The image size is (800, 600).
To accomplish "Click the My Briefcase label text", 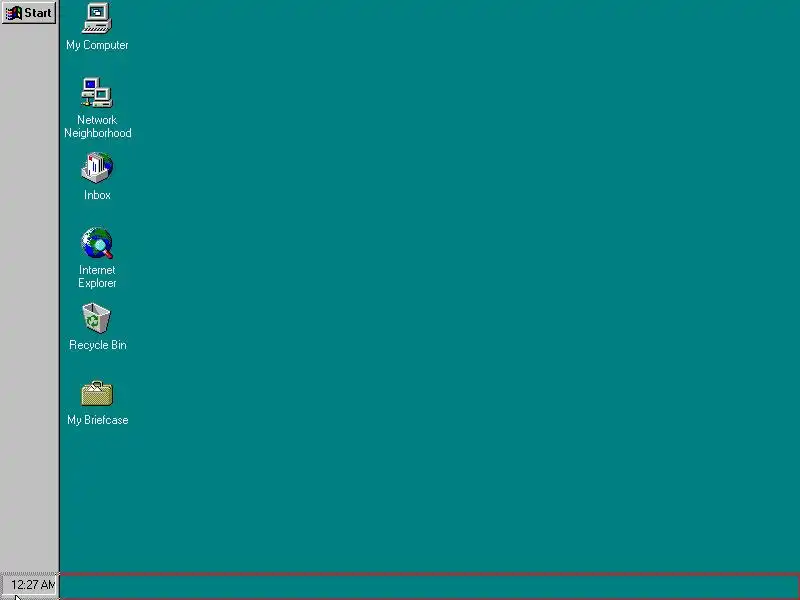I will click(97, 420).
